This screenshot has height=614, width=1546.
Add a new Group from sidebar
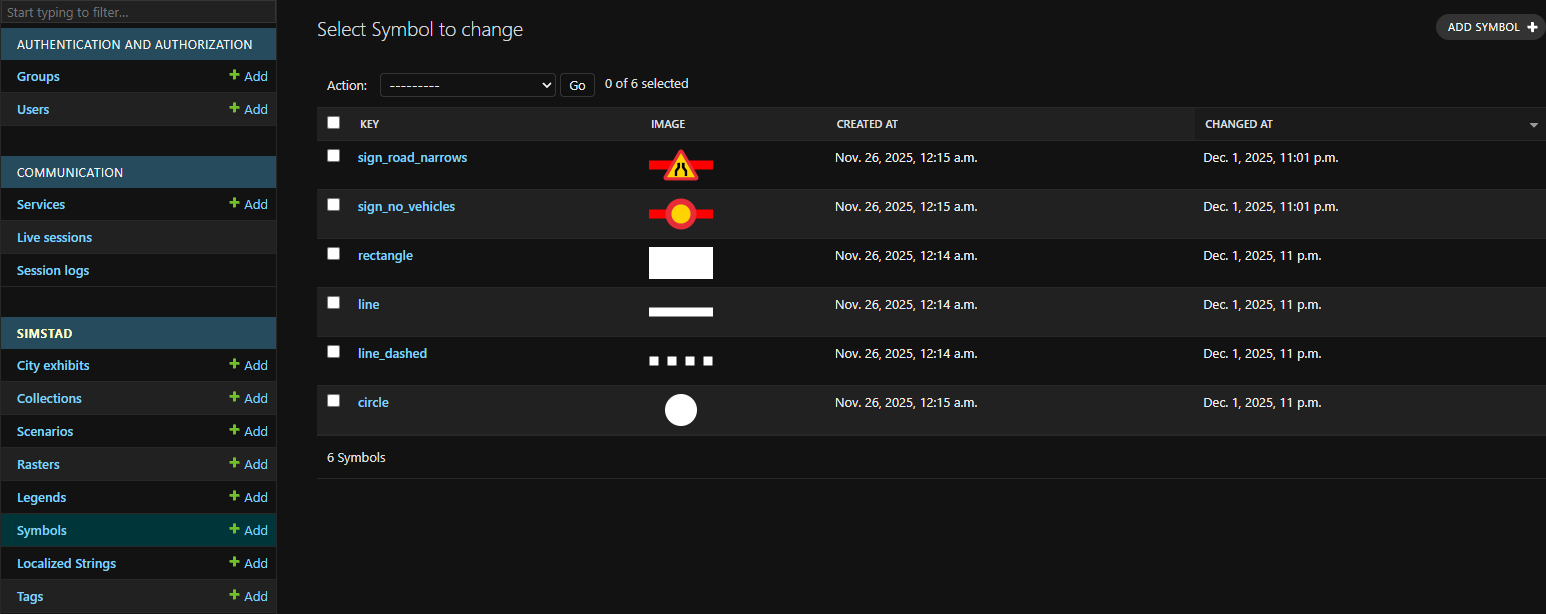248,76
